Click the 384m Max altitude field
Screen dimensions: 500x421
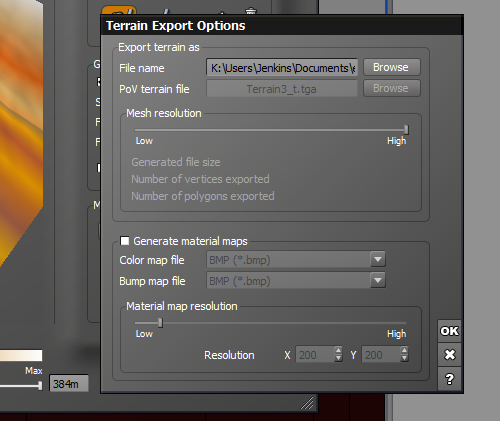pyautogui.click(x=69, y=383)
